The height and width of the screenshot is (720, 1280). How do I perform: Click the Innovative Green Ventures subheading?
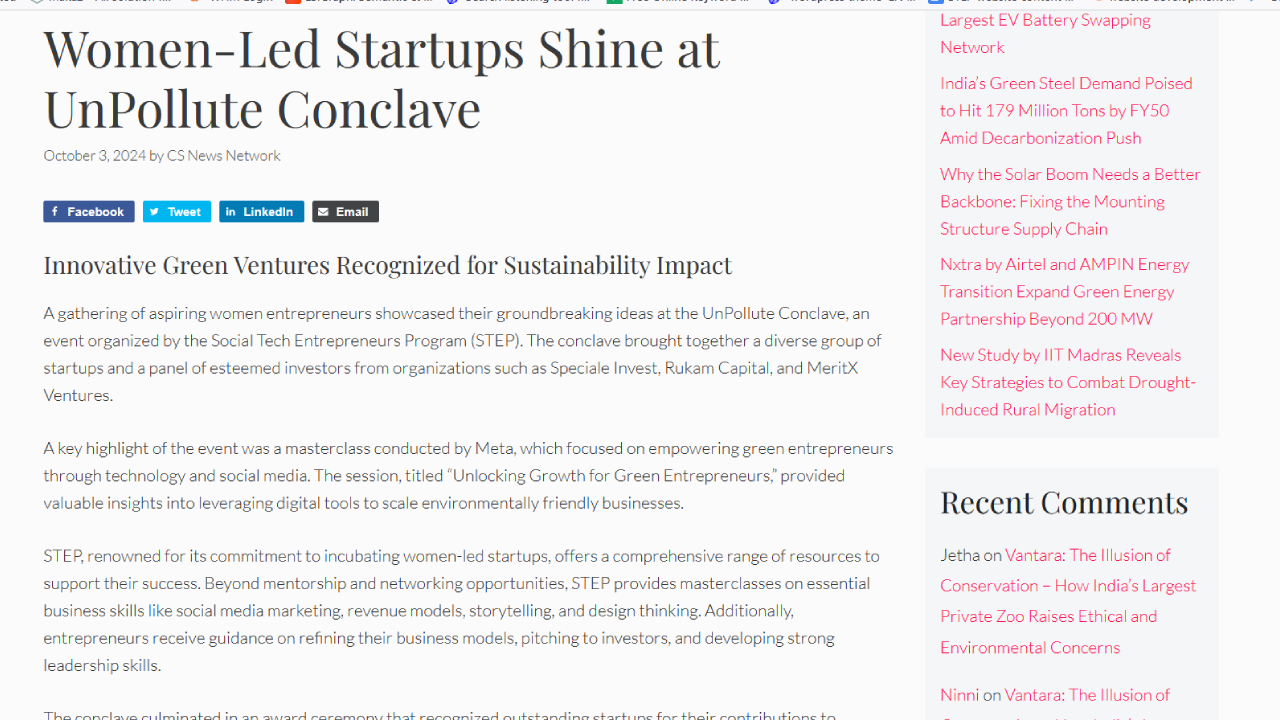(x=387, y=265)
